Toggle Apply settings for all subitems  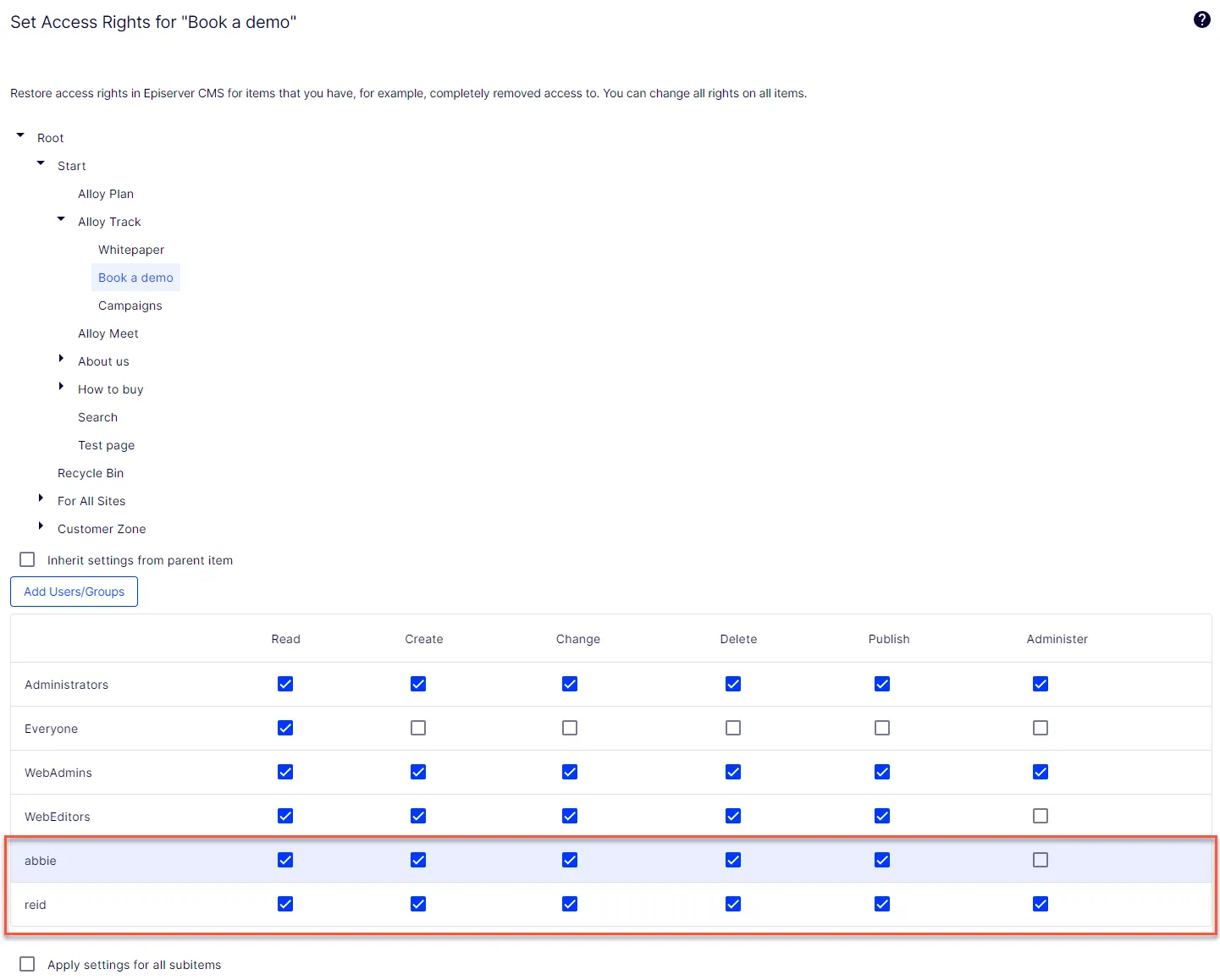[27, 964]
